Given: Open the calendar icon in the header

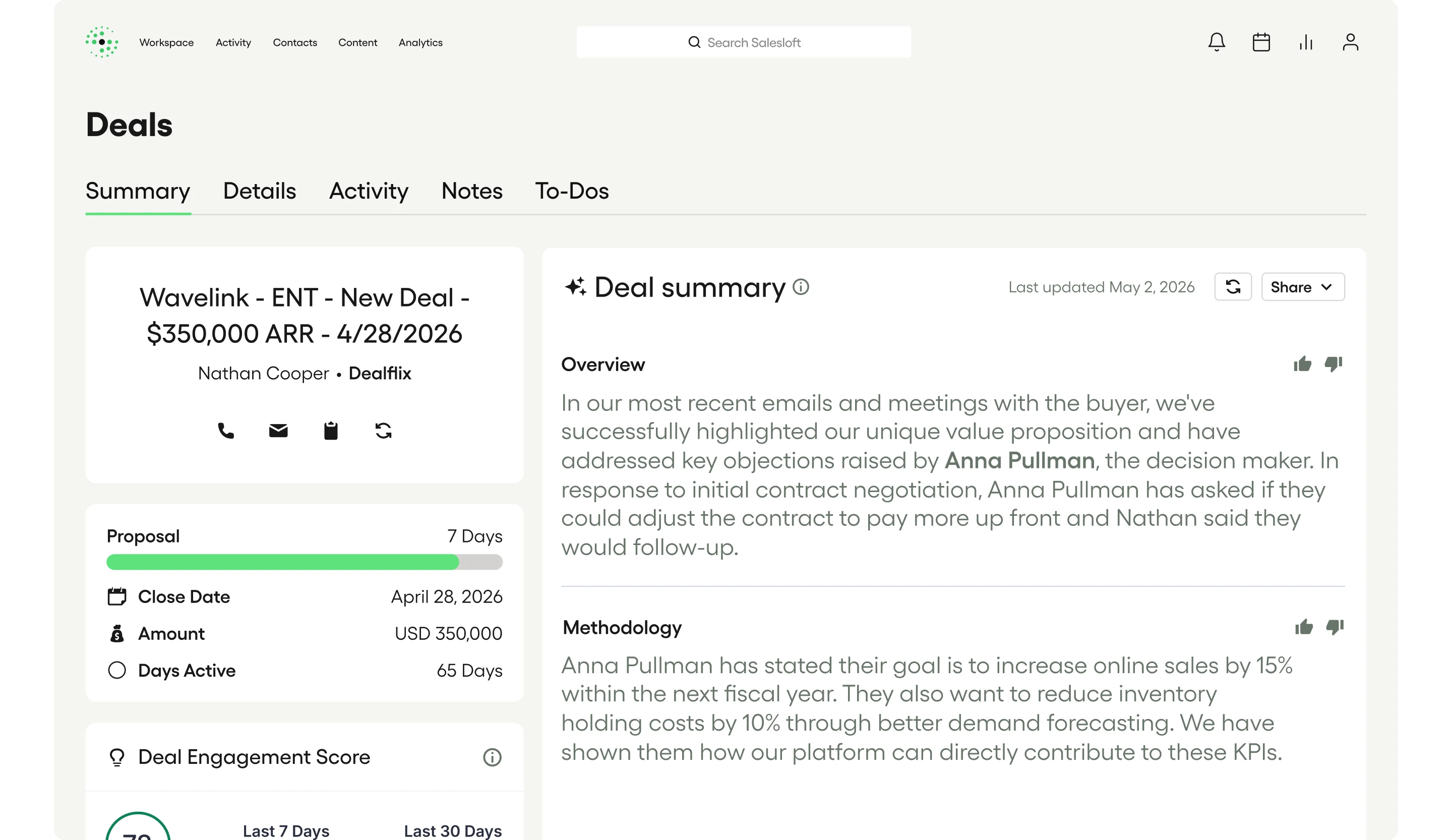Looking at the screenshot, I should click(x=1261, y=42).
